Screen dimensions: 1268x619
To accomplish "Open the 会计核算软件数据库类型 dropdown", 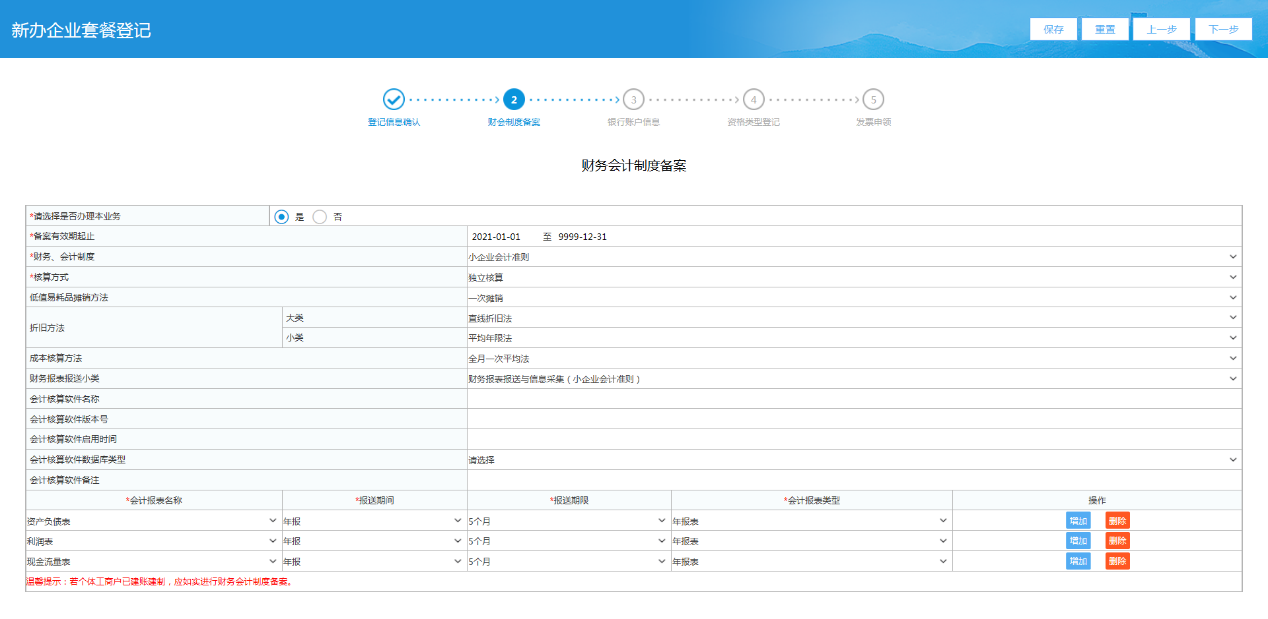I will tap(853, 460).
